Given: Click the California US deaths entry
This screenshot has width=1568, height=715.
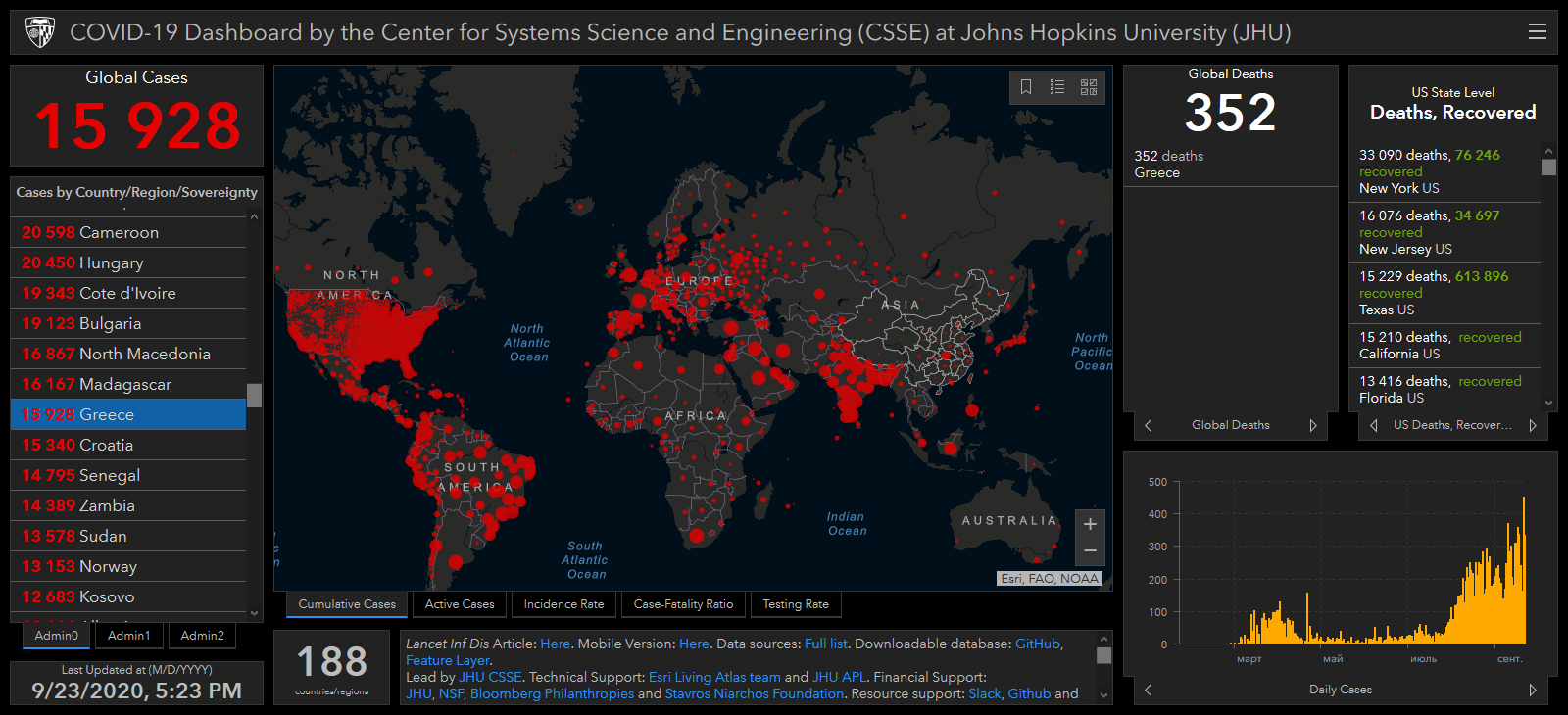Looking at the screenshot, I should [1445, 345].
